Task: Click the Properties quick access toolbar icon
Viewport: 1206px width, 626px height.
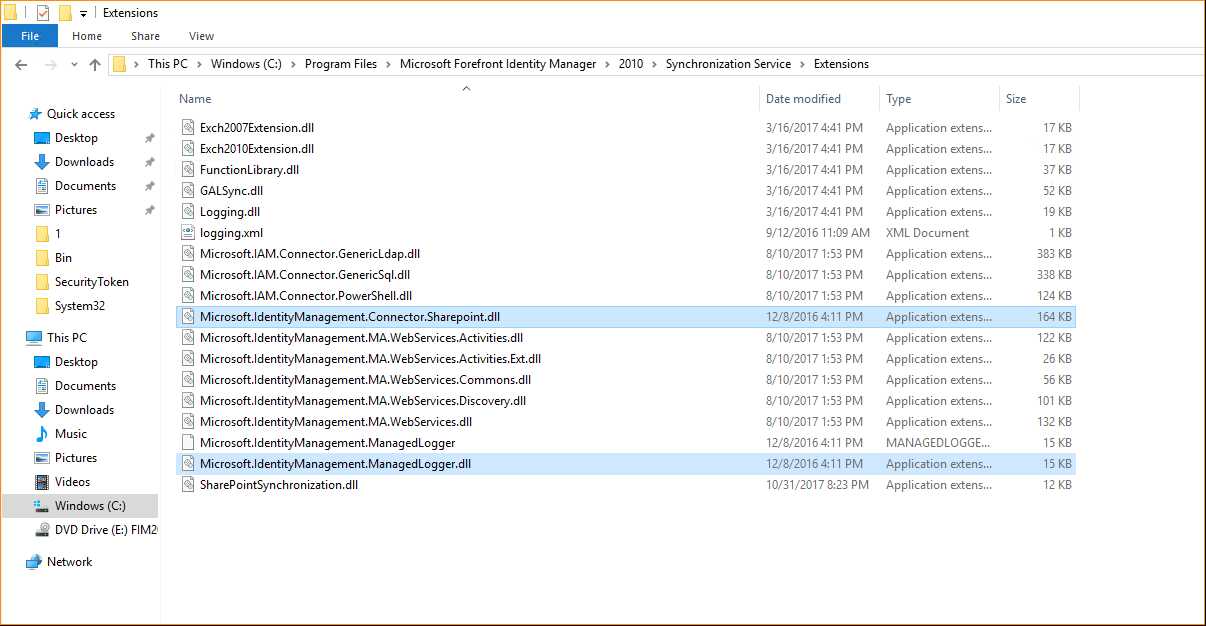Action: [x=42, y=13]
